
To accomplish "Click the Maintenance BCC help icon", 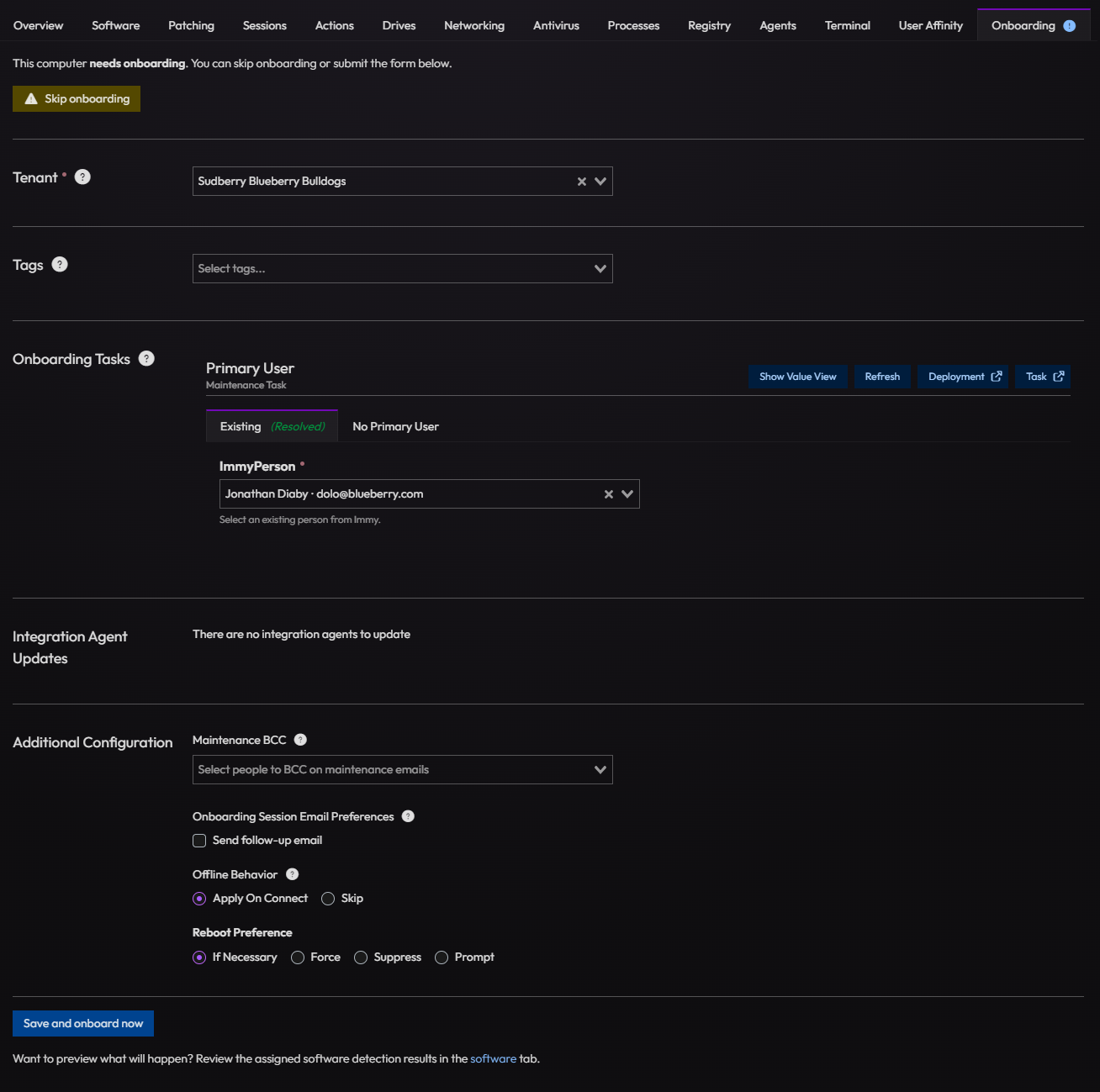I will (300, 740).
